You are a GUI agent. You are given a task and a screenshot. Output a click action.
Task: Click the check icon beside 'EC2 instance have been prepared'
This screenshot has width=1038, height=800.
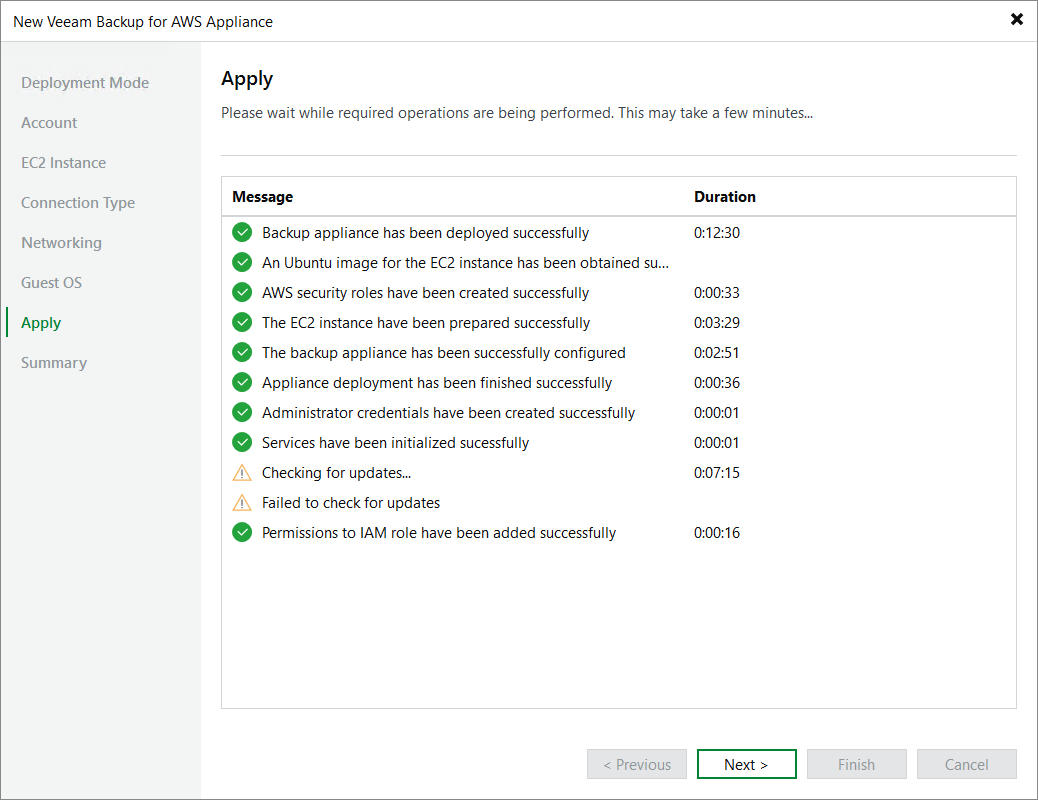pos(242,323)
